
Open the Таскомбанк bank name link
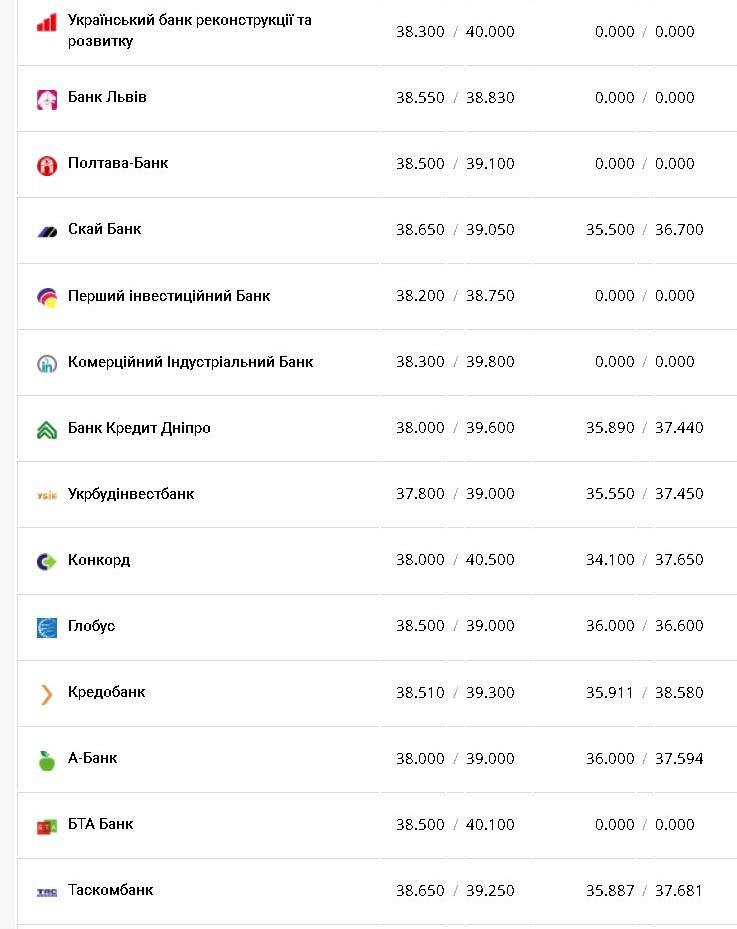[110, 890]
